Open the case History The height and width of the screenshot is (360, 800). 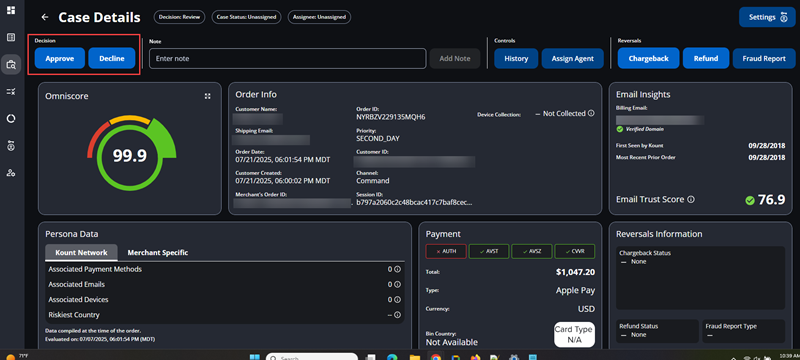516,59
